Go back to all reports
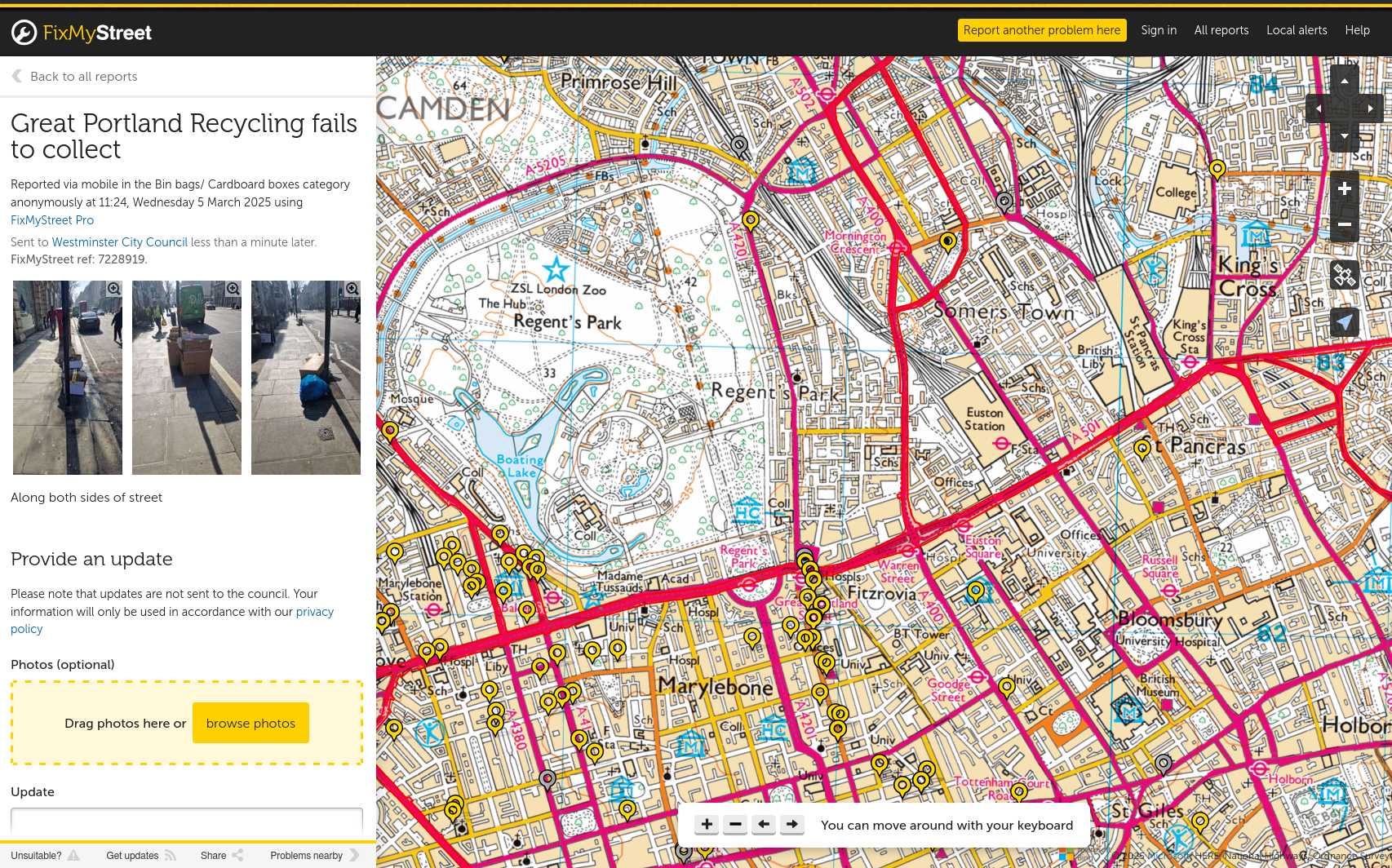This screenshot has width=1392, height=868. (74, 76)
